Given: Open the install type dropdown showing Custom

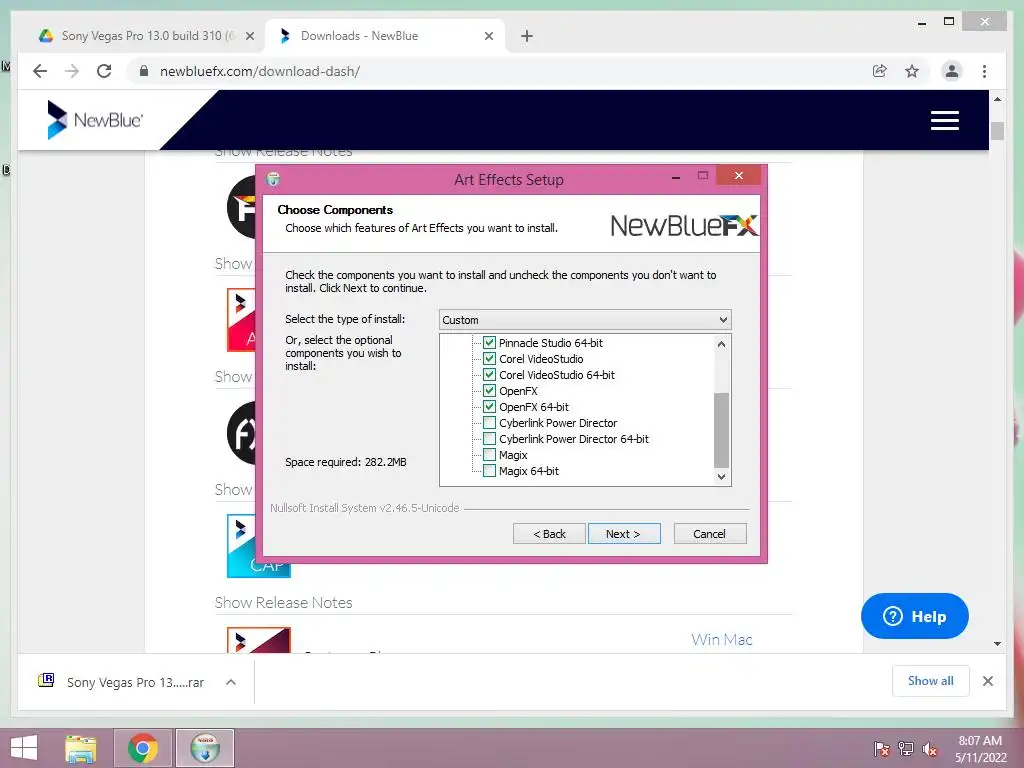Looking at the screenshot, I should pyautogui.click(x=585, y=320).
